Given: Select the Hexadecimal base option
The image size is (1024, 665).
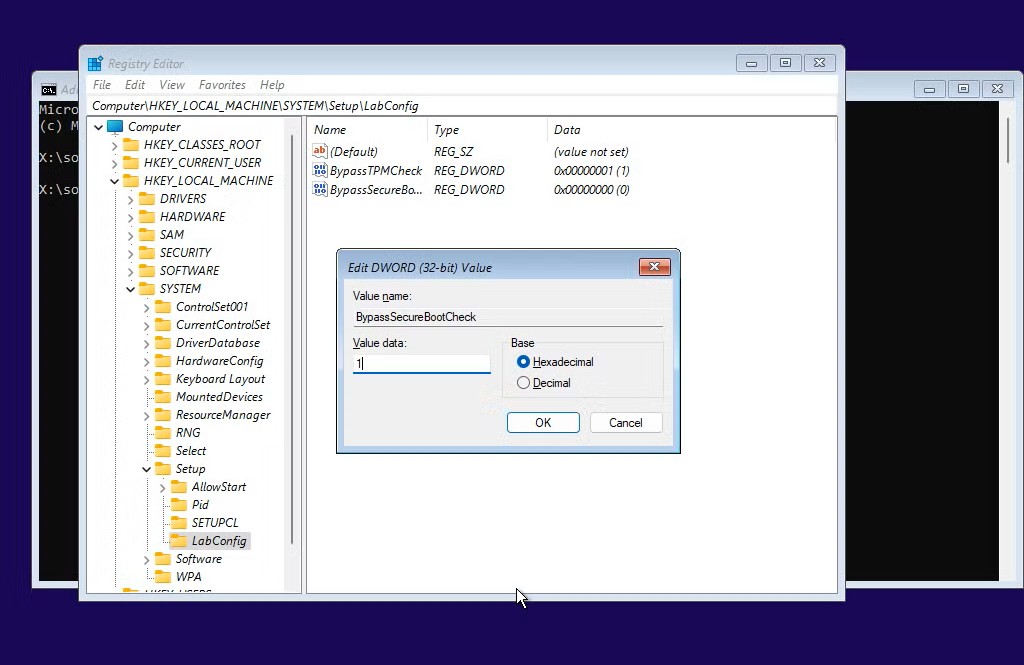Looking at the screenshot, I should 522,362.
